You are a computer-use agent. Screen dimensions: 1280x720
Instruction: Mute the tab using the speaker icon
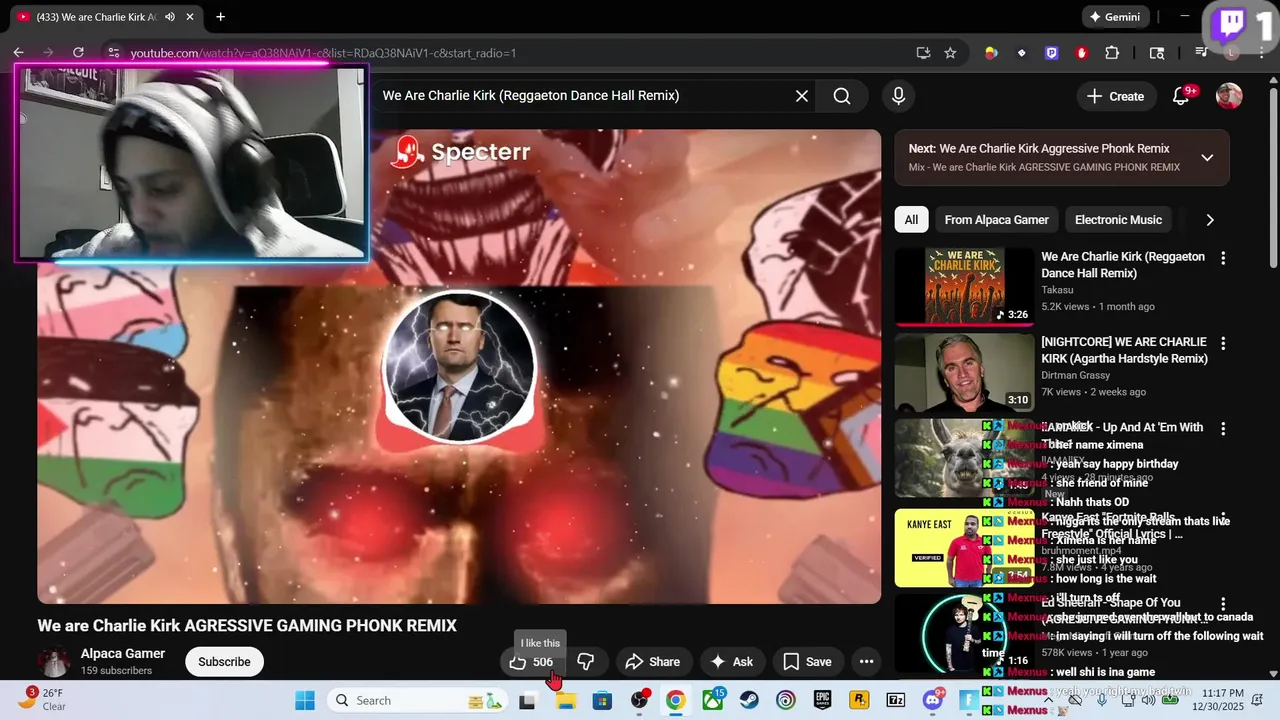(x=170, y=17)
